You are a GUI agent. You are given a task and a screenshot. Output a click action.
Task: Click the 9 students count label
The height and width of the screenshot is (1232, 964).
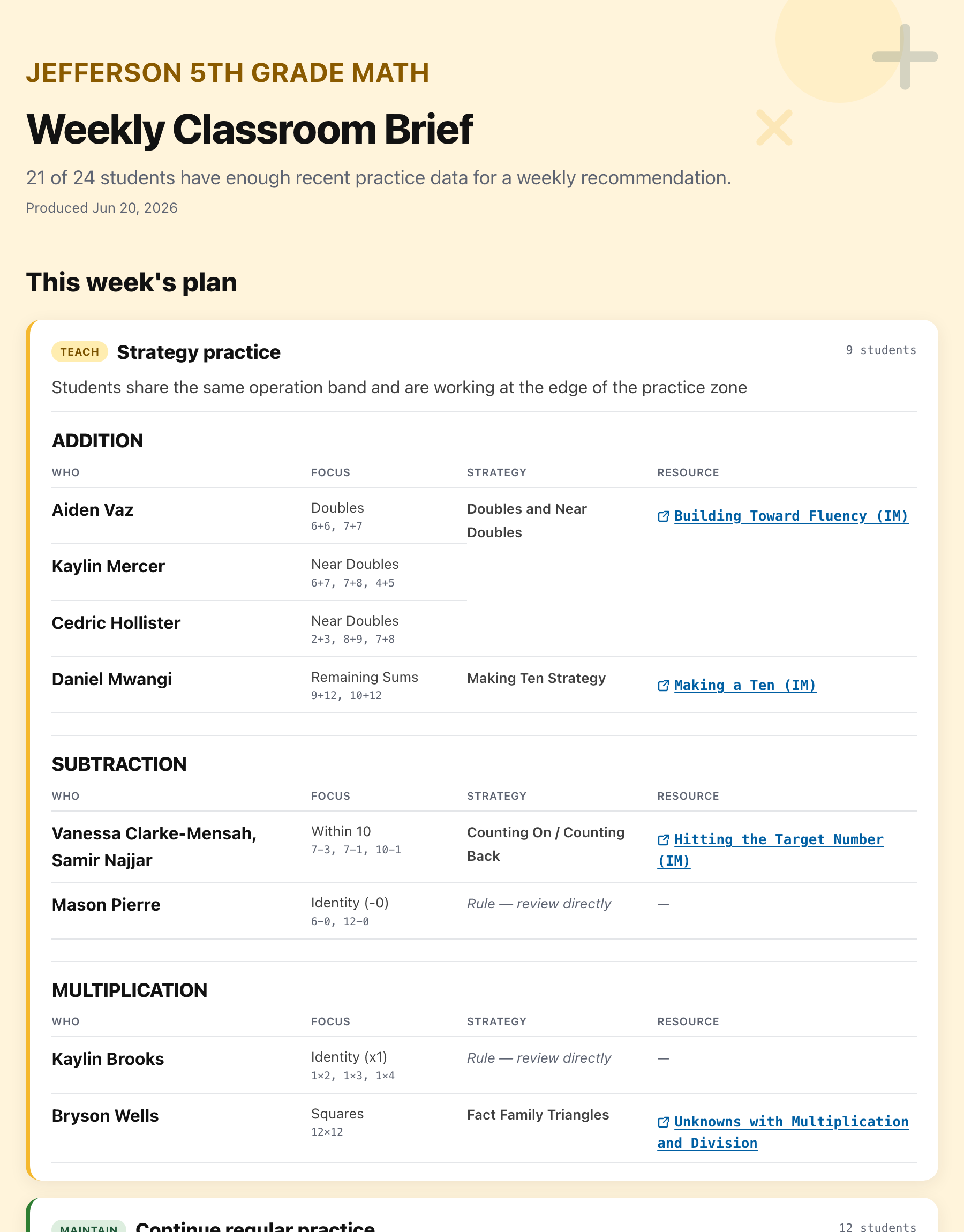click(880, 350)
